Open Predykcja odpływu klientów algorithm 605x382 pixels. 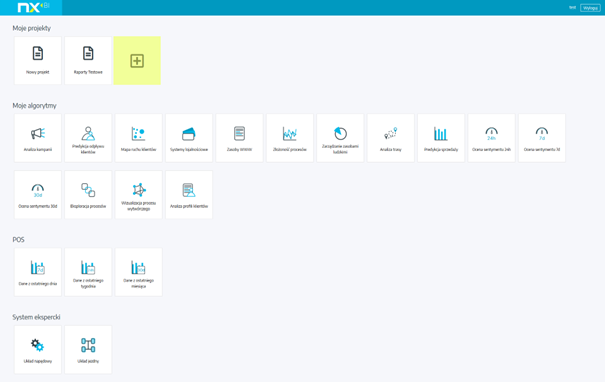pos(88,138)
